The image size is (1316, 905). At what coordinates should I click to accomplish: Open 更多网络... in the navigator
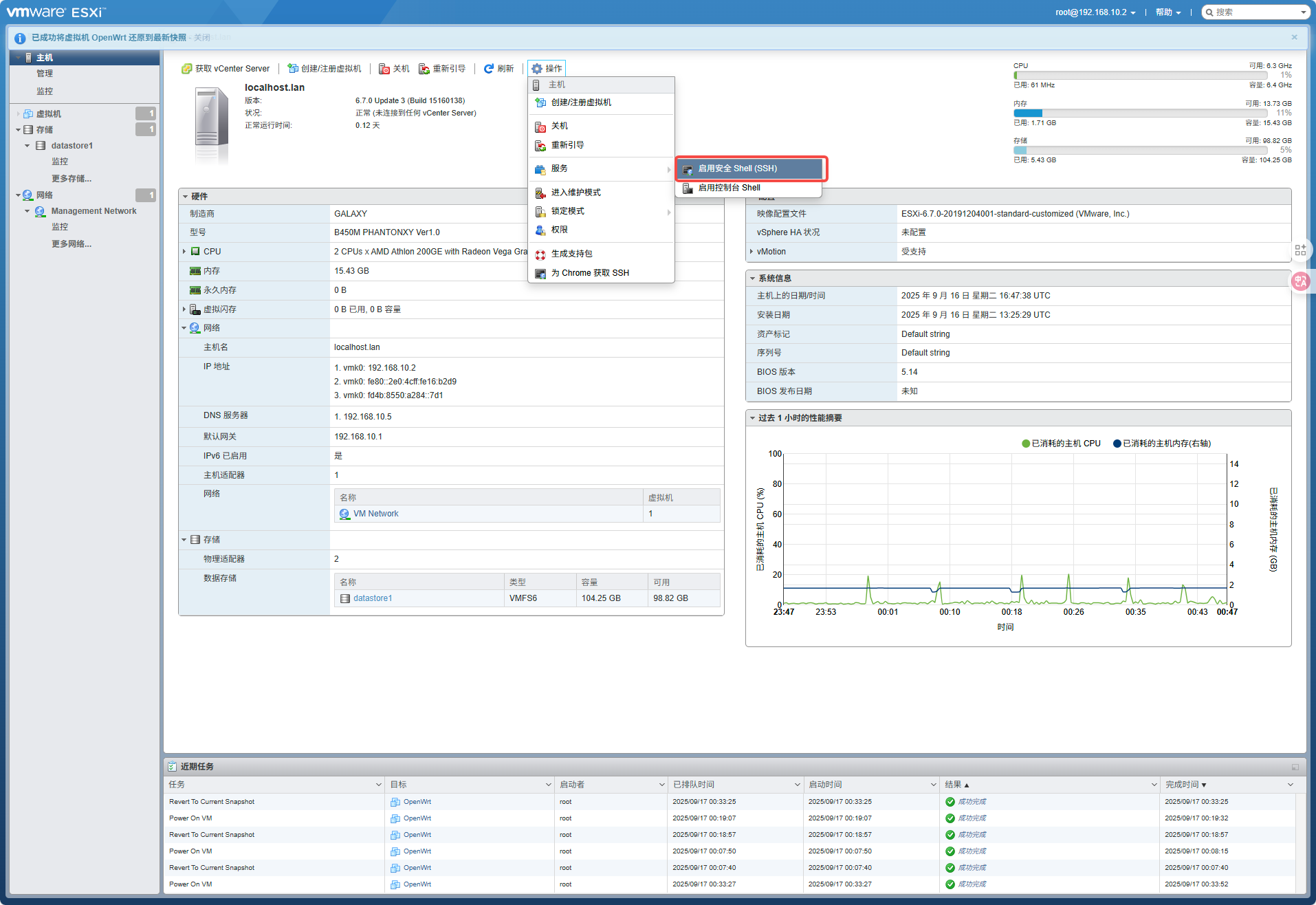point(71,244)
